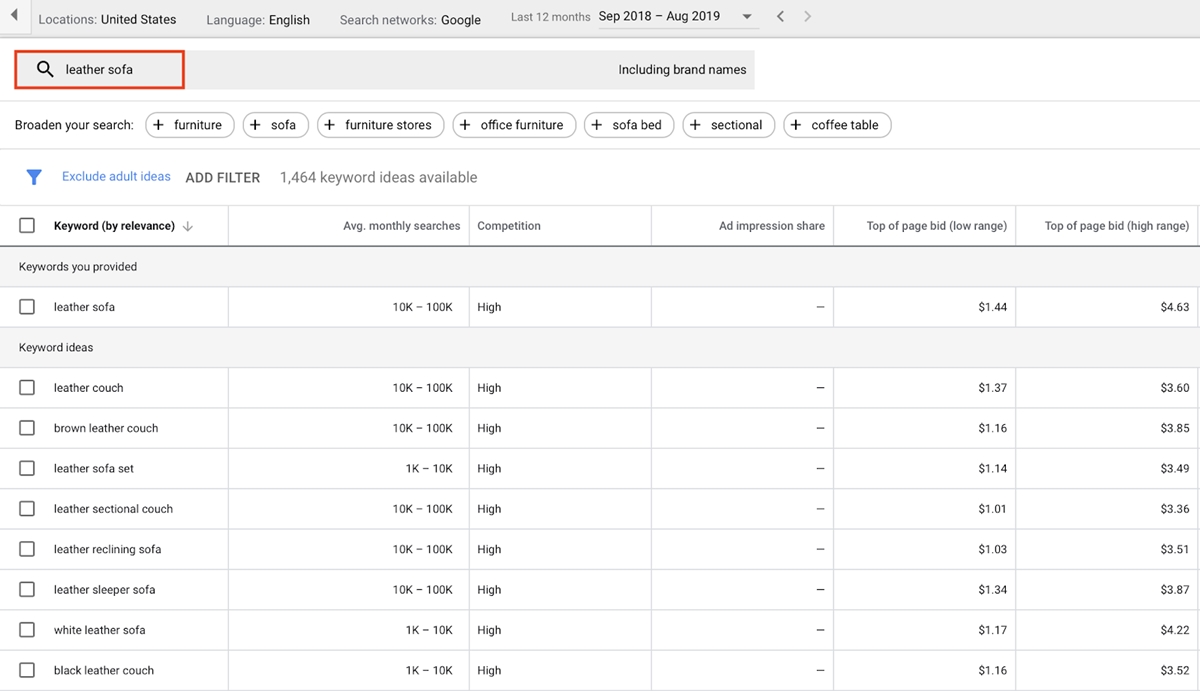Add furniture to broaden search
The height and width of the screenshot is (691, 1200).
point(190,125)
